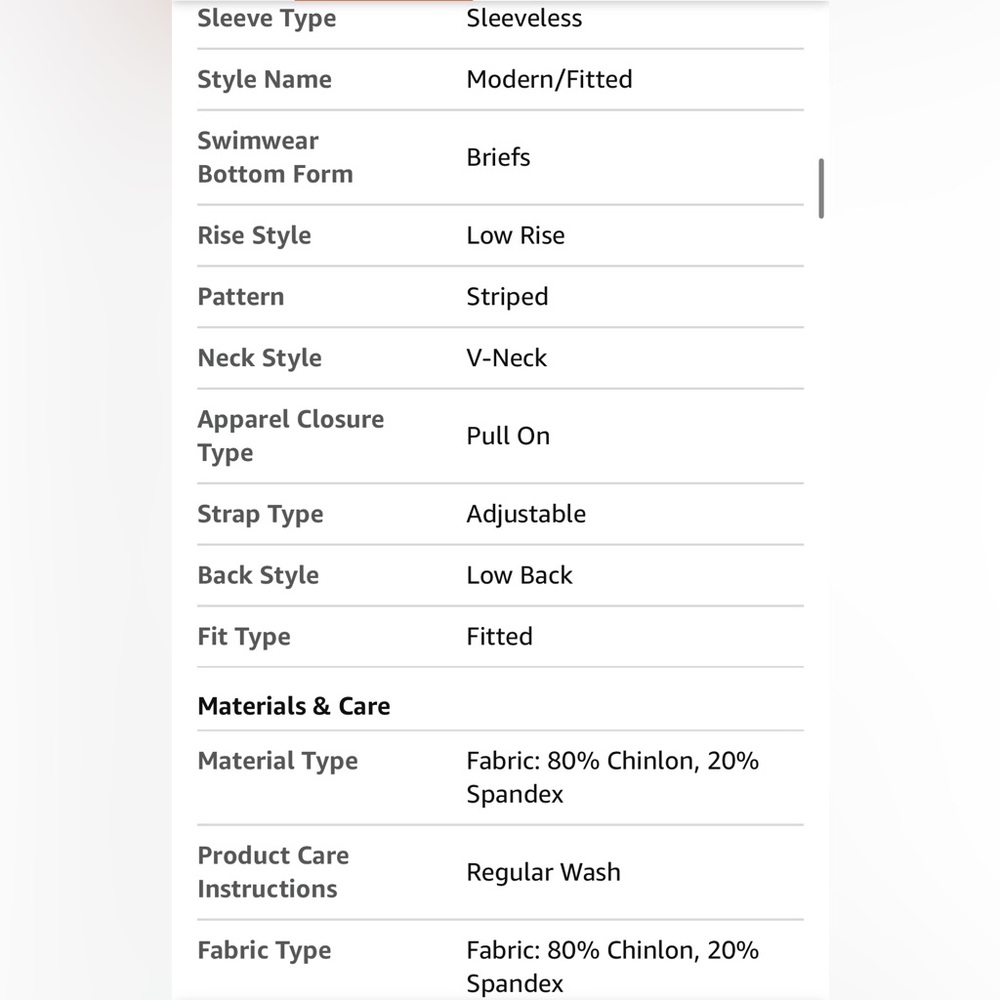Click the V-Neck neck style value
This screenshot has height=1000, width=1000.
pos(506,358)
